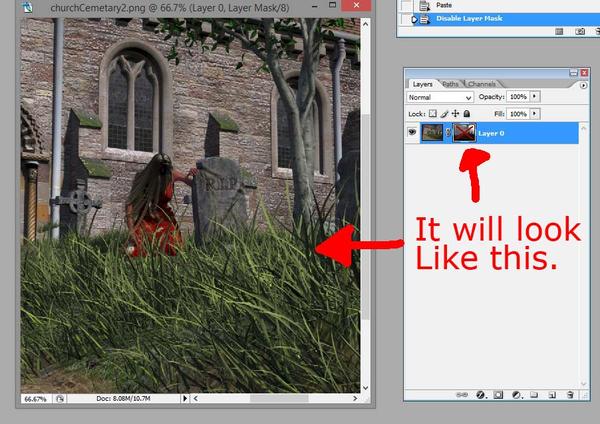
Task: Click the vertical scrollbar down arrow
Action: 365,388
